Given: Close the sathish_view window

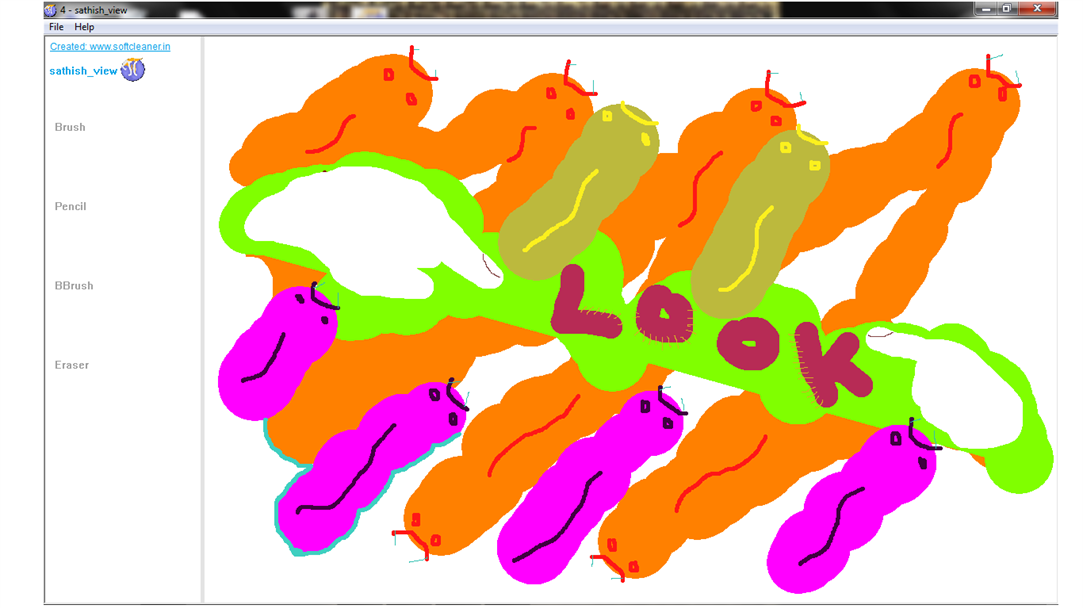Looking at the screenshot, I should [1037, 8].
